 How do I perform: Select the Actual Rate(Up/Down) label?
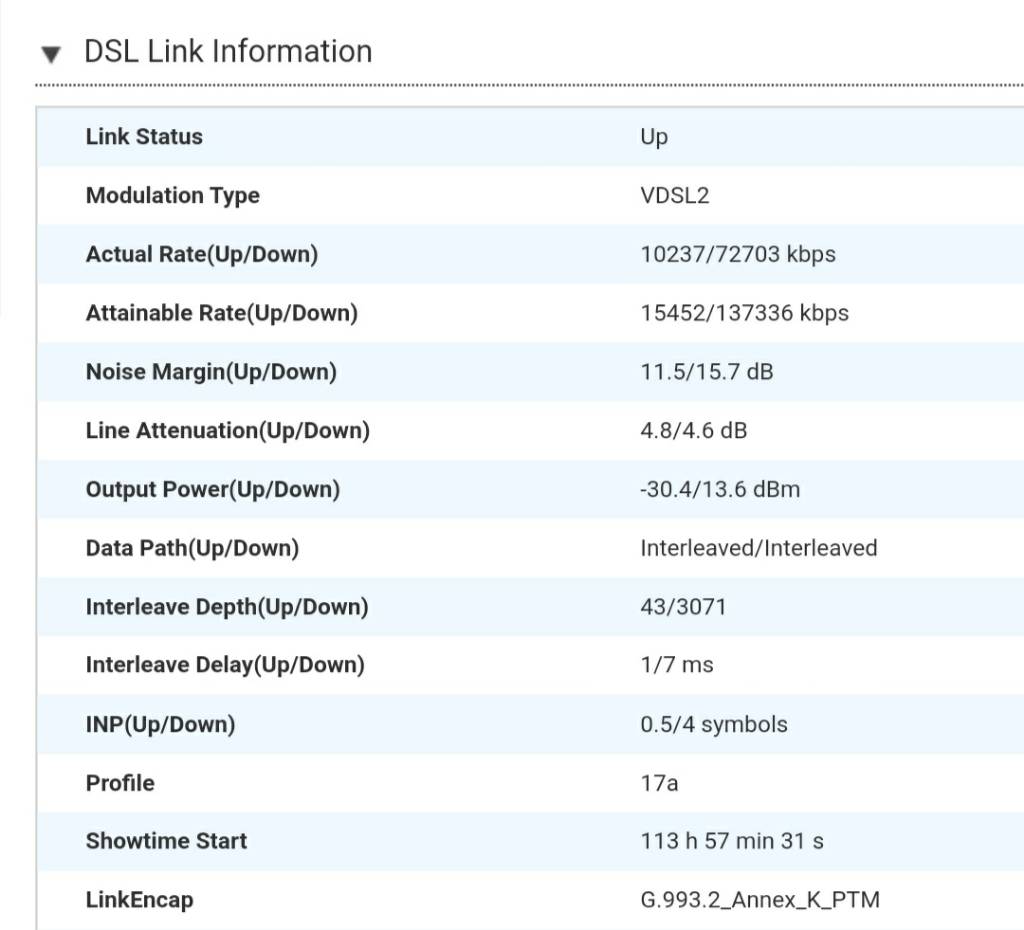[x=201, y=255]
